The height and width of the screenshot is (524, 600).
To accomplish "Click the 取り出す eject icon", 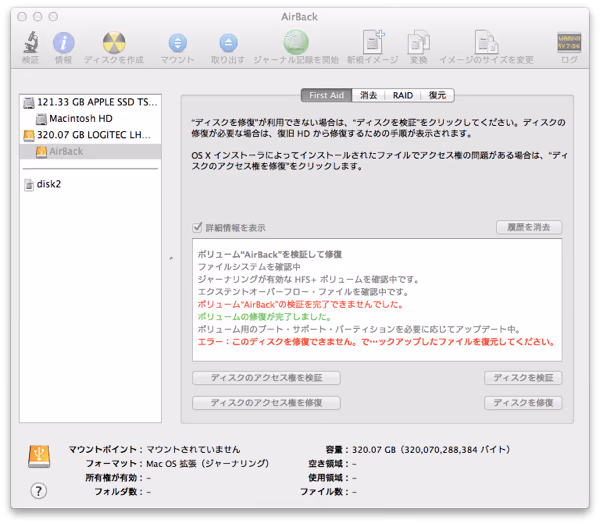I will coord(228,43).
